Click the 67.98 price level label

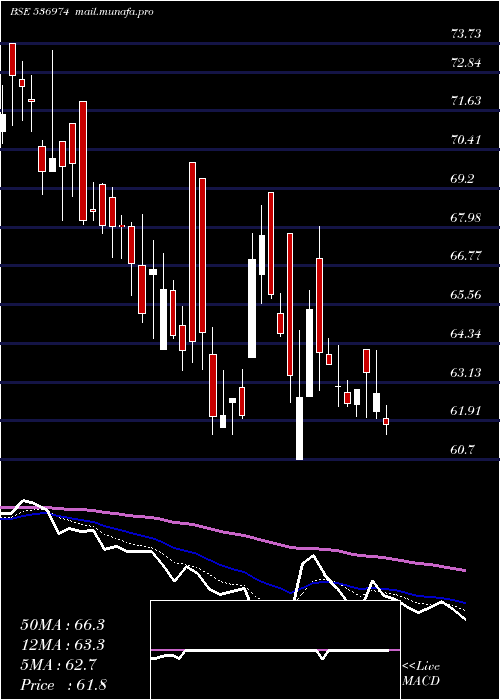coord(467,217)
